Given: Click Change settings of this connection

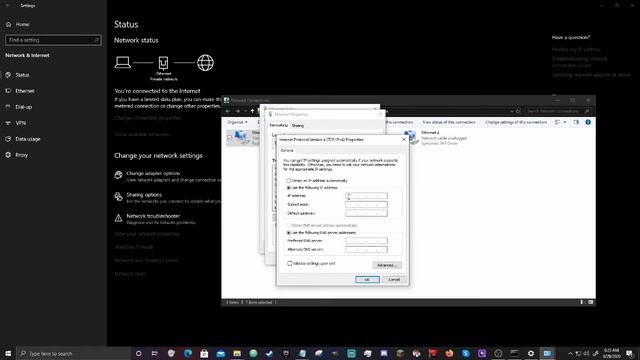Looking at the screenshot, I should tap(516, 122).
